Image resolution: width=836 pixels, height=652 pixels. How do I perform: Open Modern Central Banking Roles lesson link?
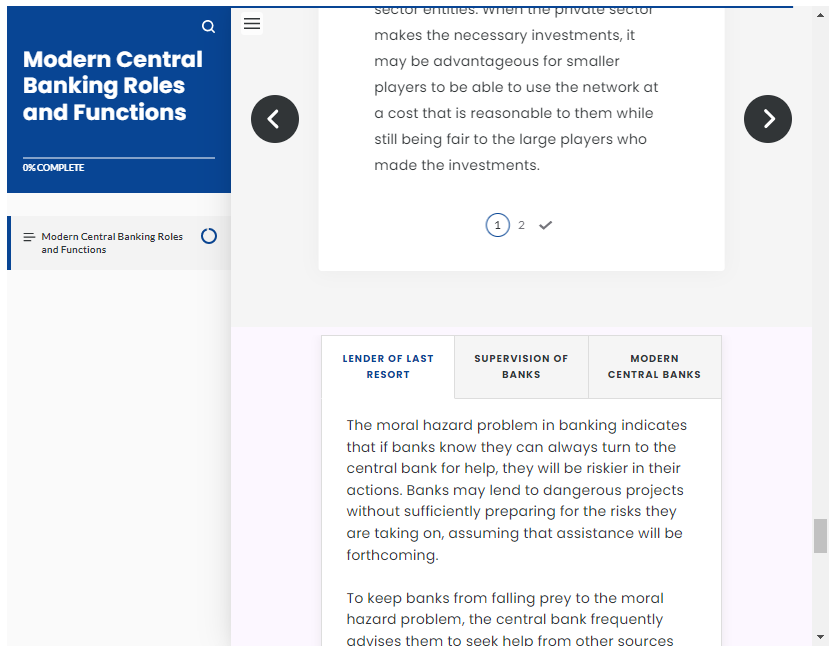pyautogui.click(x=112, y=243)
